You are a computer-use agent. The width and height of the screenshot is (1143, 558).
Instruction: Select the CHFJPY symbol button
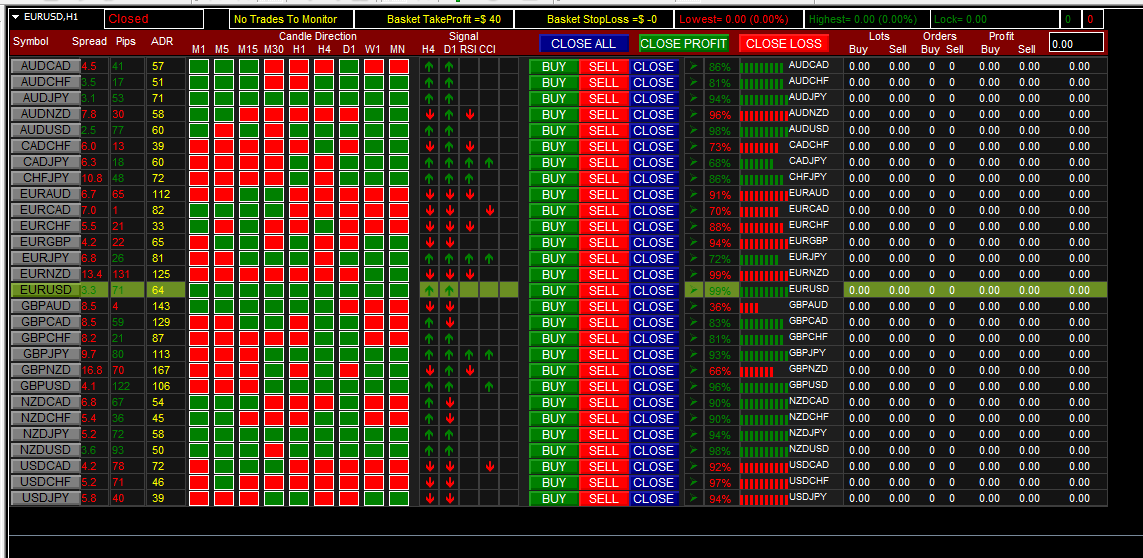(45, 179)
